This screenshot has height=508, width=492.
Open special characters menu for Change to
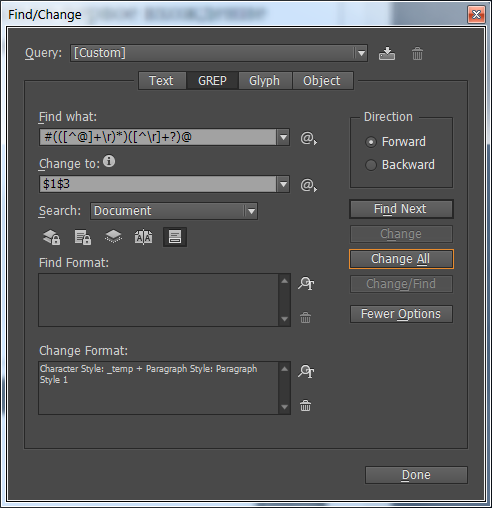308,185
